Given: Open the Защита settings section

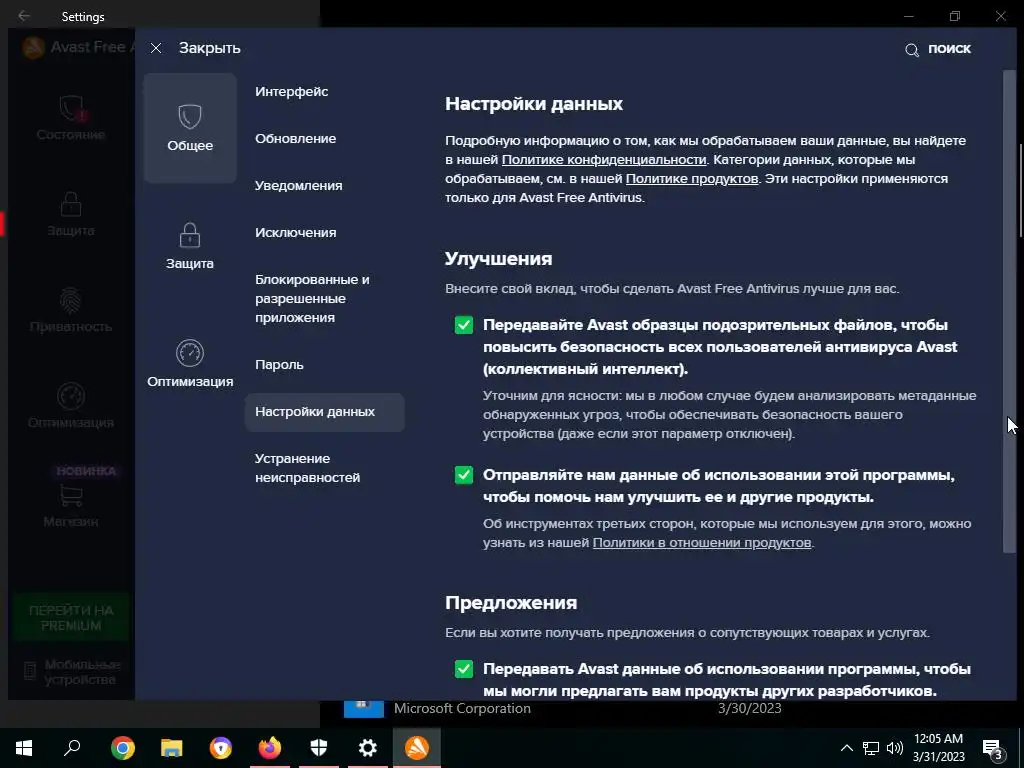Looking at the screenshot, I should 190,246.
